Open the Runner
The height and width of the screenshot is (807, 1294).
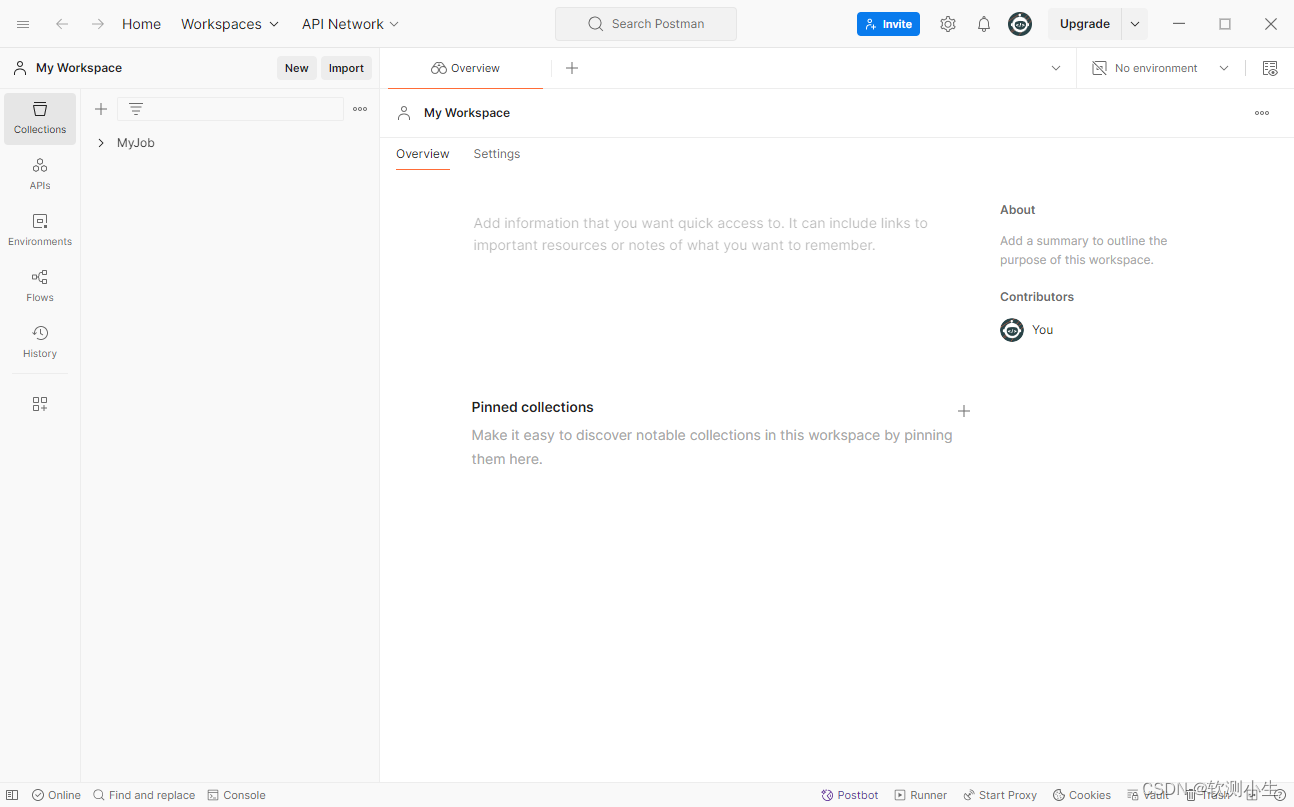click(x=921, y=795)
